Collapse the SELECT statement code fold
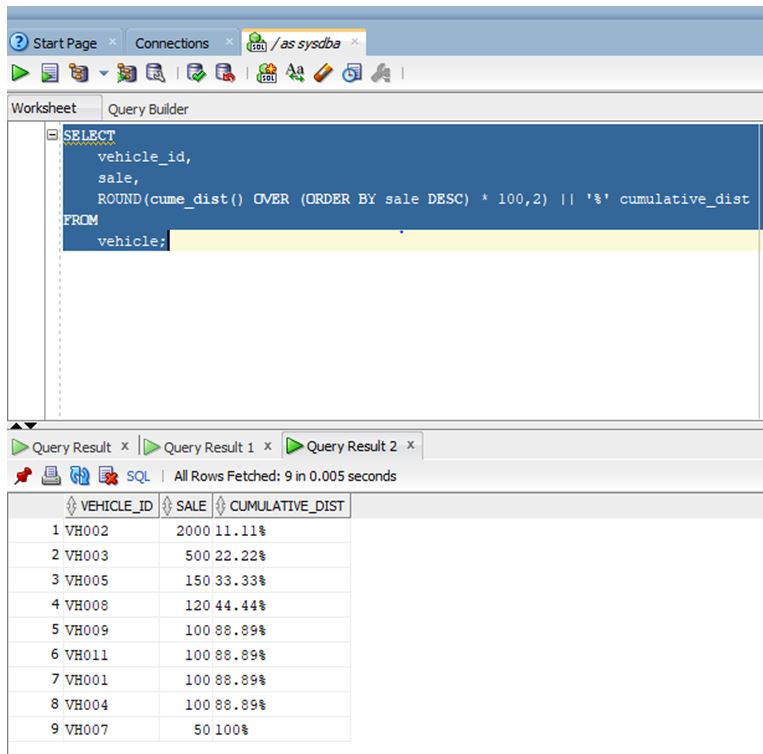The height and width of the screenshot is (754, 763). [52, 135]
